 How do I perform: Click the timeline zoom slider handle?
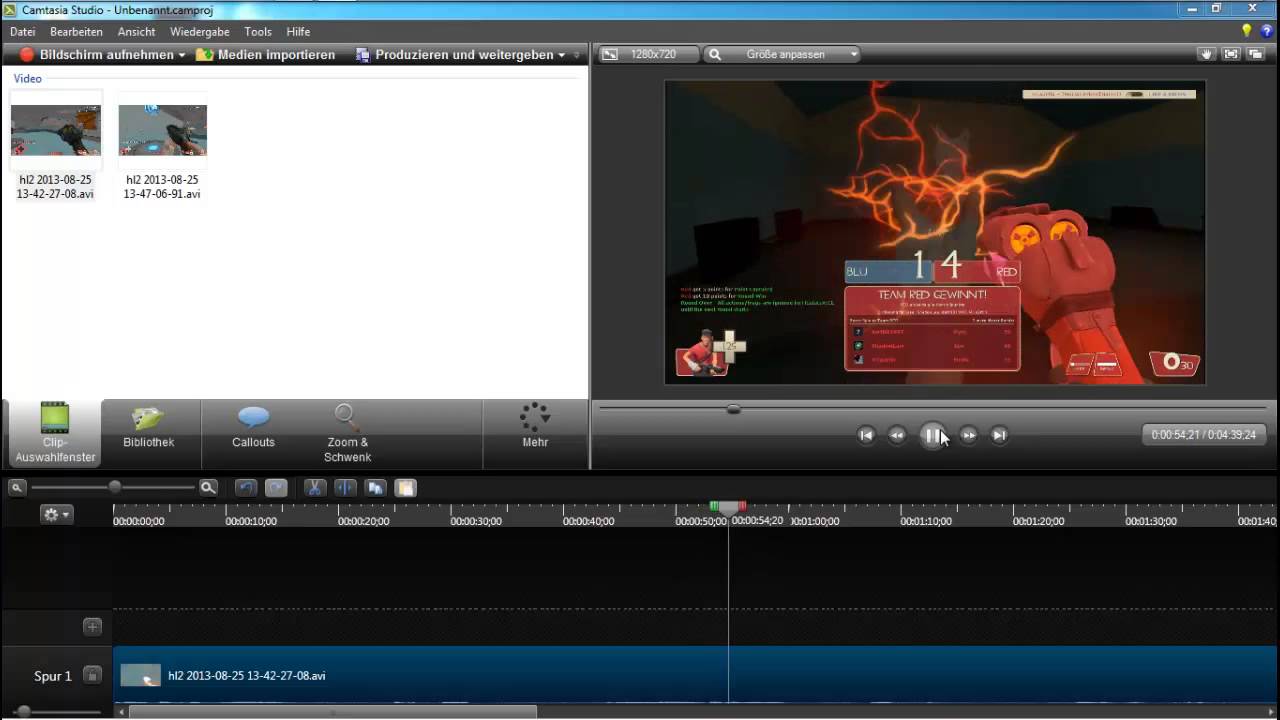pos(115,487)
